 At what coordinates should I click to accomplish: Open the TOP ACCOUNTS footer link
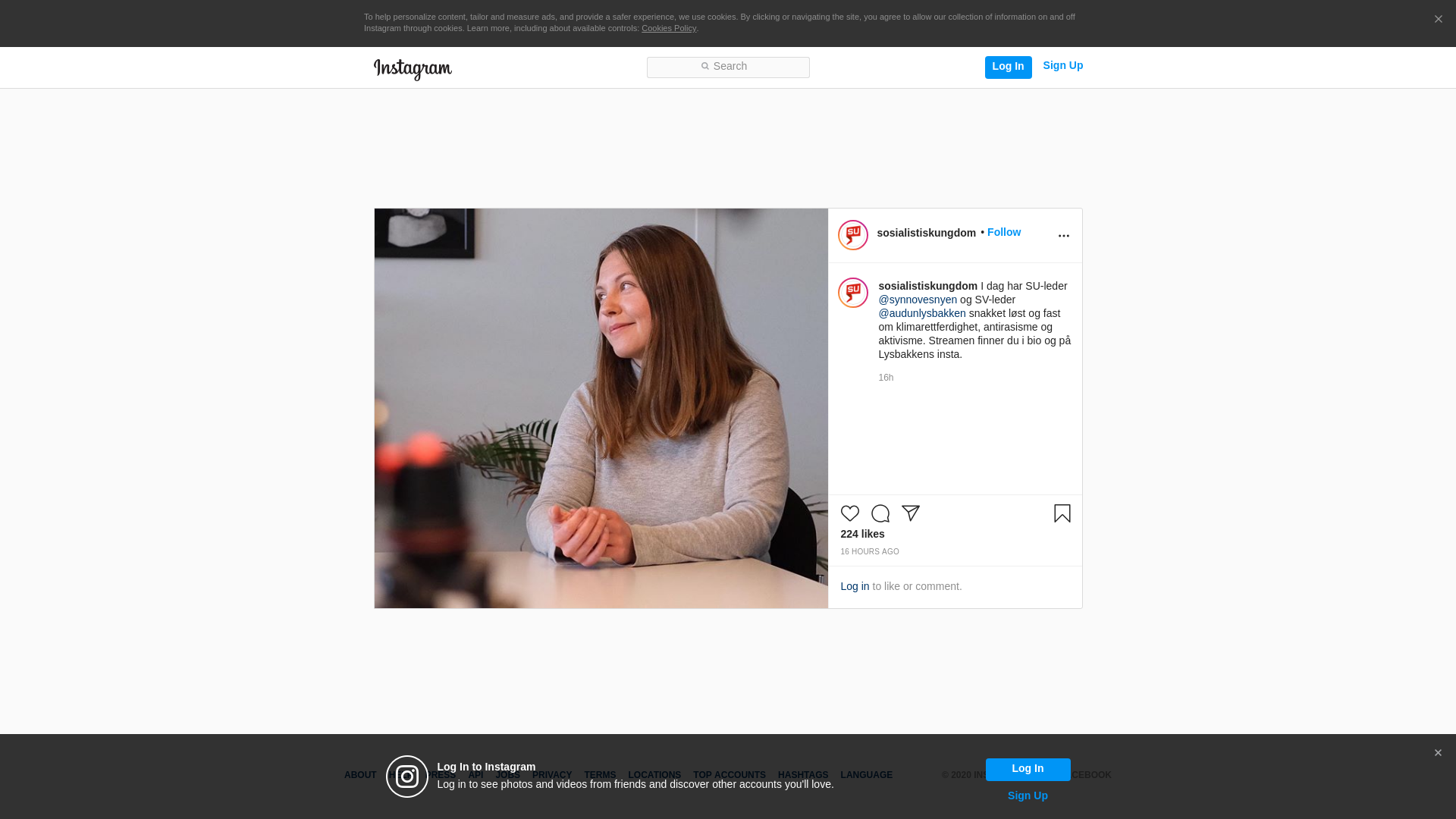coord(730,775)
